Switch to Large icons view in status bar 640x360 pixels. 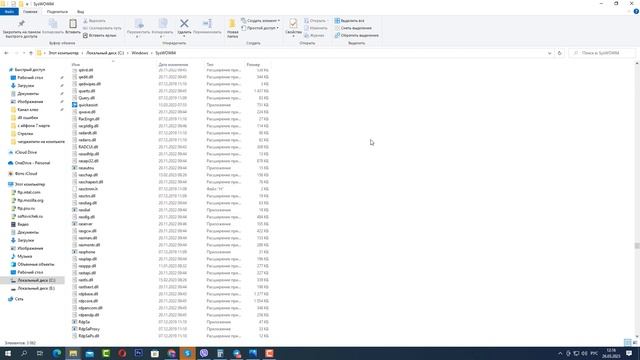[x=636, y=342]
